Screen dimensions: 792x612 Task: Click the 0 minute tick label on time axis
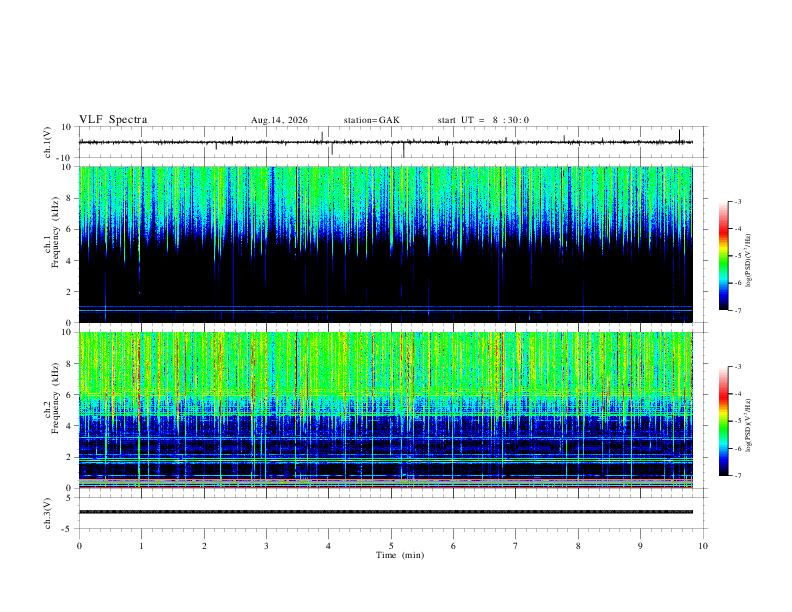[79, 546]
